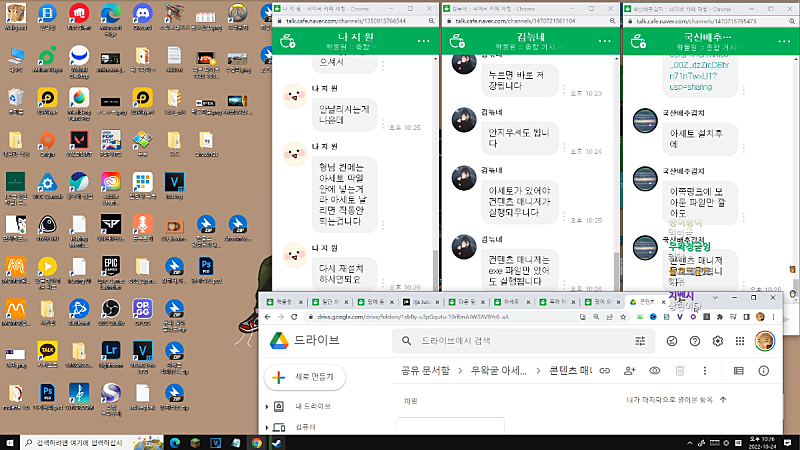Open more menu in 김뉴네 chat header
Image resolution: width=800 pixels, height=450 pixels.
[605, 41]
